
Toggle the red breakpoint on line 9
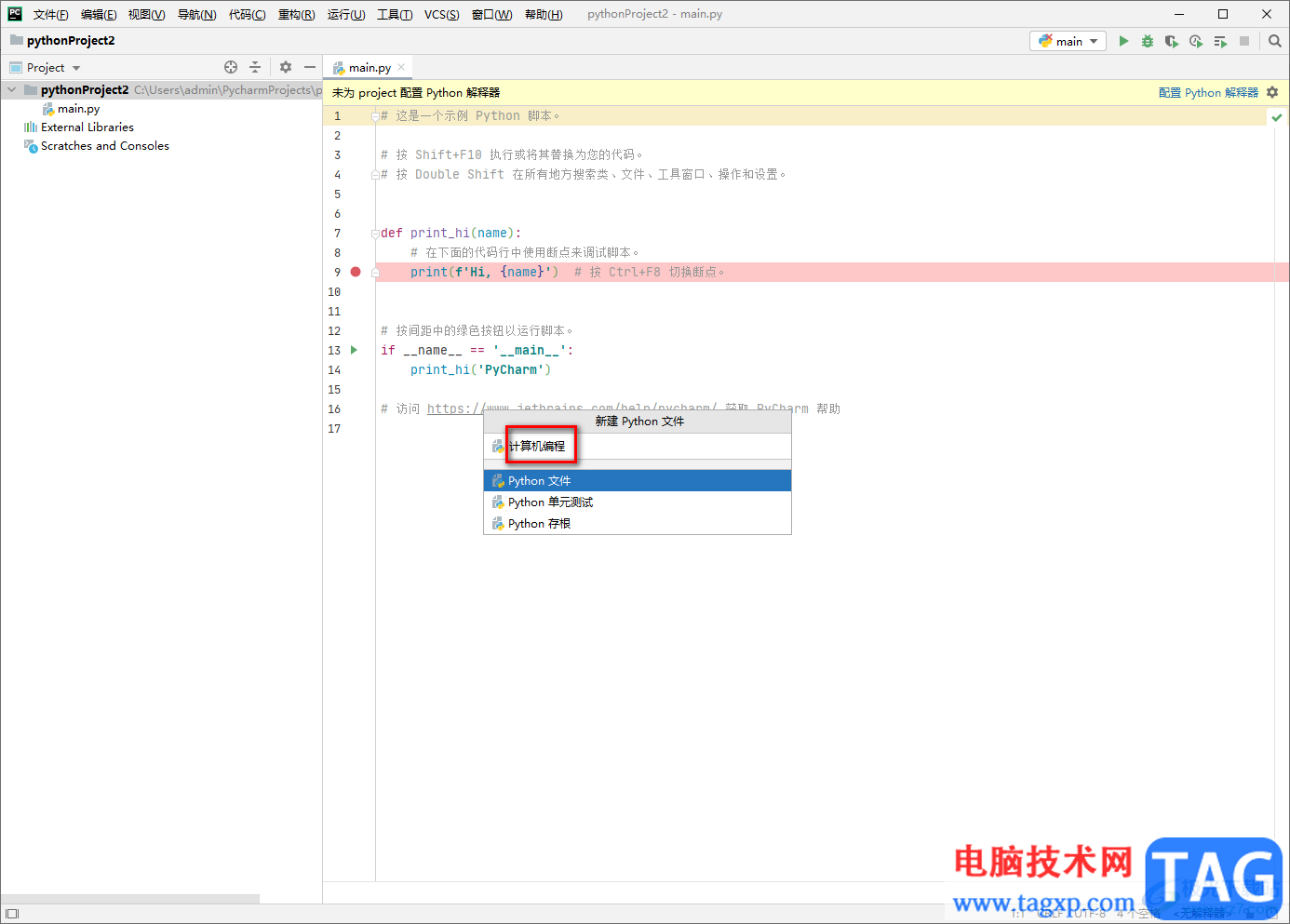coord(356,272)
